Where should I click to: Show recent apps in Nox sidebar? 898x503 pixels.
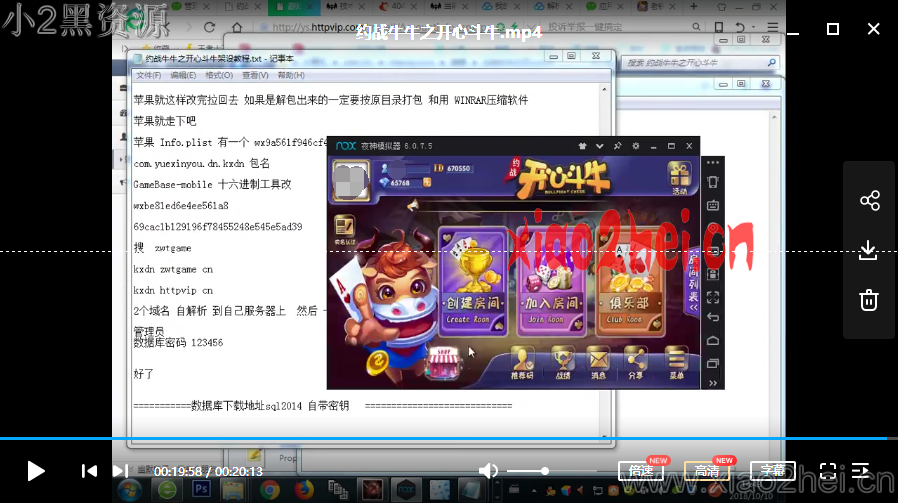[x=713, y=363]
